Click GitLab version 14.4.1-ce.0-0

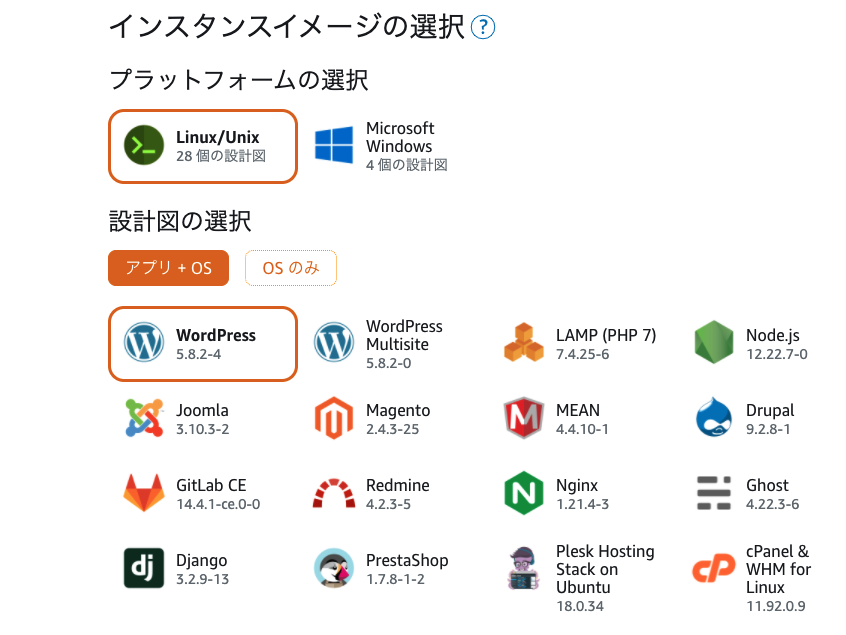[218, 504]
